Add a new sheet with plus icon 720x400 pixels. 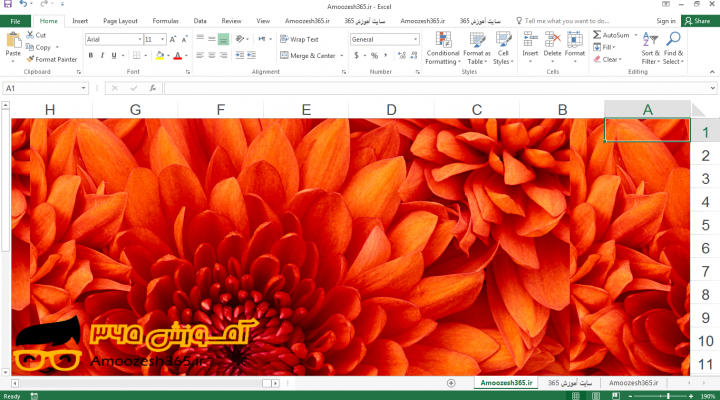pyautogui.click(x=451, y=383)
